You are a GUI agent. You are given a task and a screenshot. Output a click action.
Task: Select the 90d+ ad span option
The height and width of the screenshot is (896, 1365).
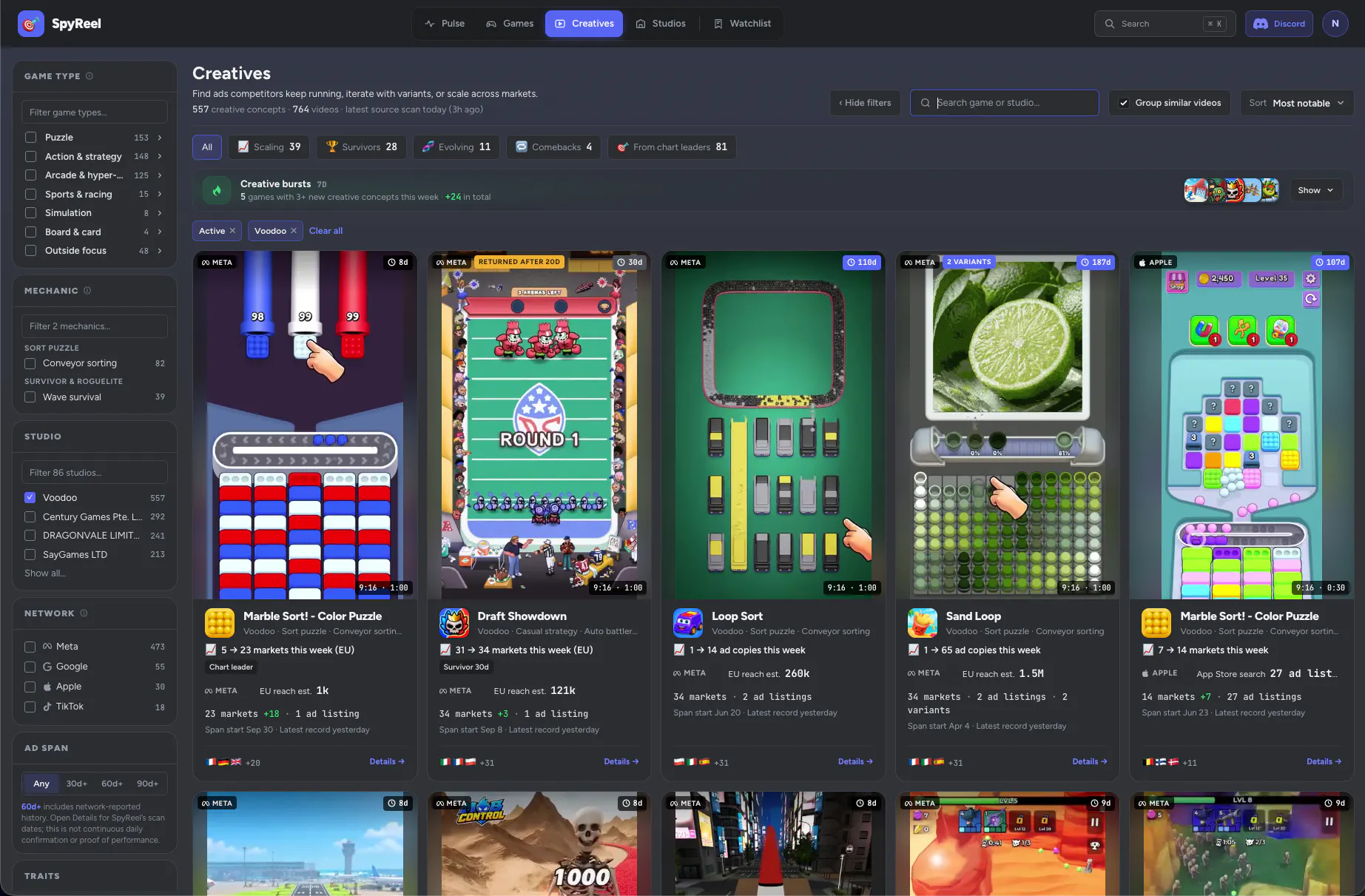click(x=147, y=784)
